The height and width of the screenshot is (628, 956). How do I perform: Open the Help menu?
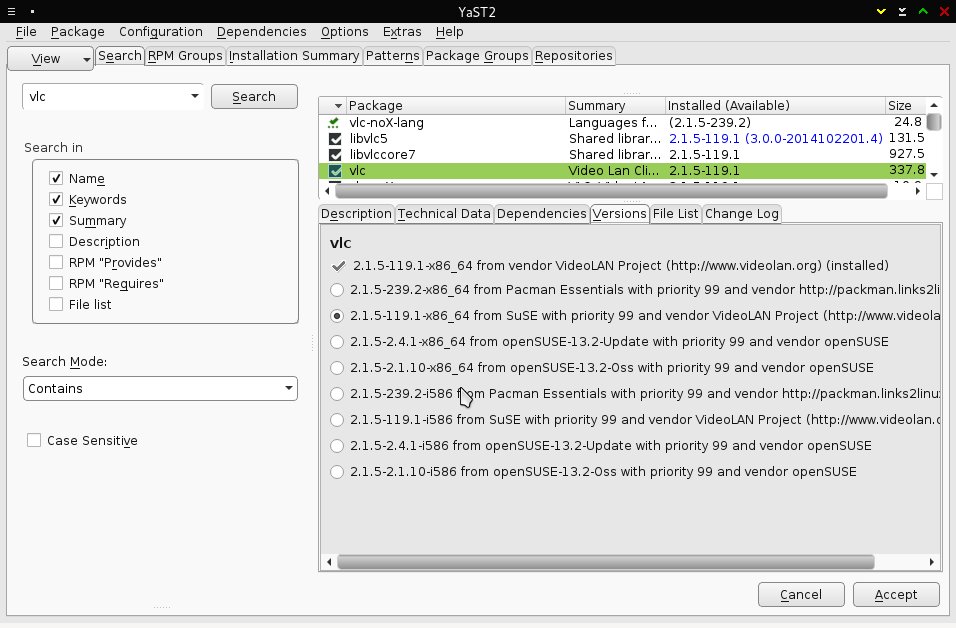tap(449, 32)
